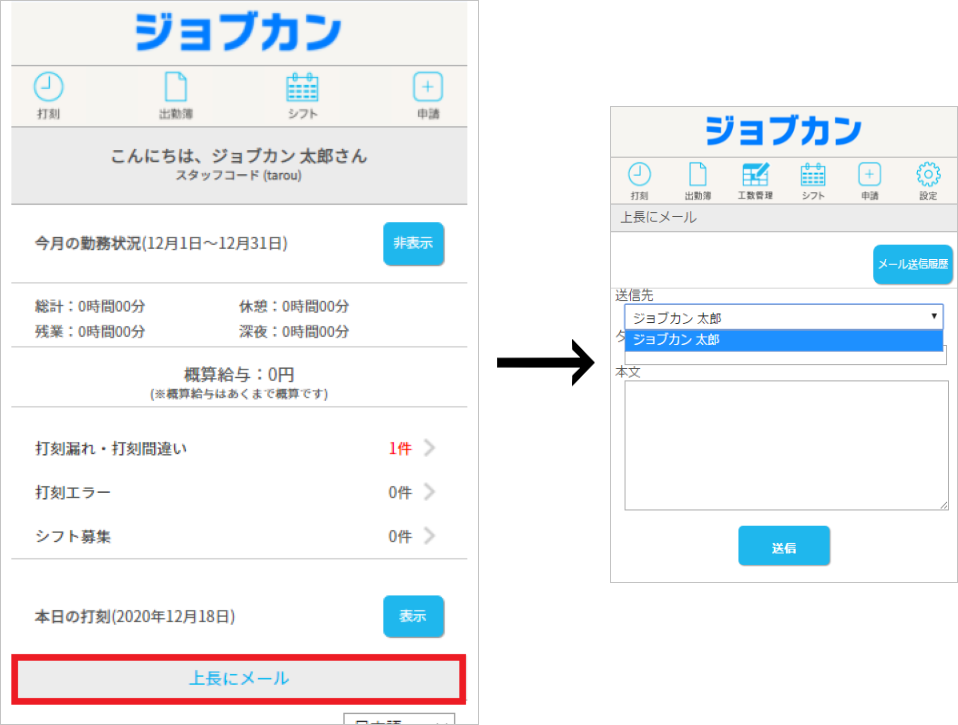
Task: Click the 打刻エラー label
Action: (x=73, y=493)
